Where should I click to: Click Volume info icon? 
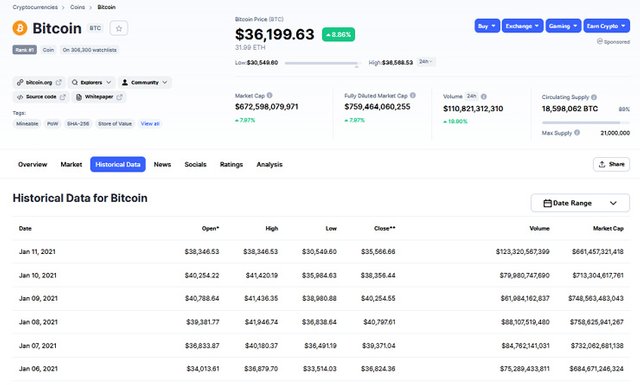484,97
